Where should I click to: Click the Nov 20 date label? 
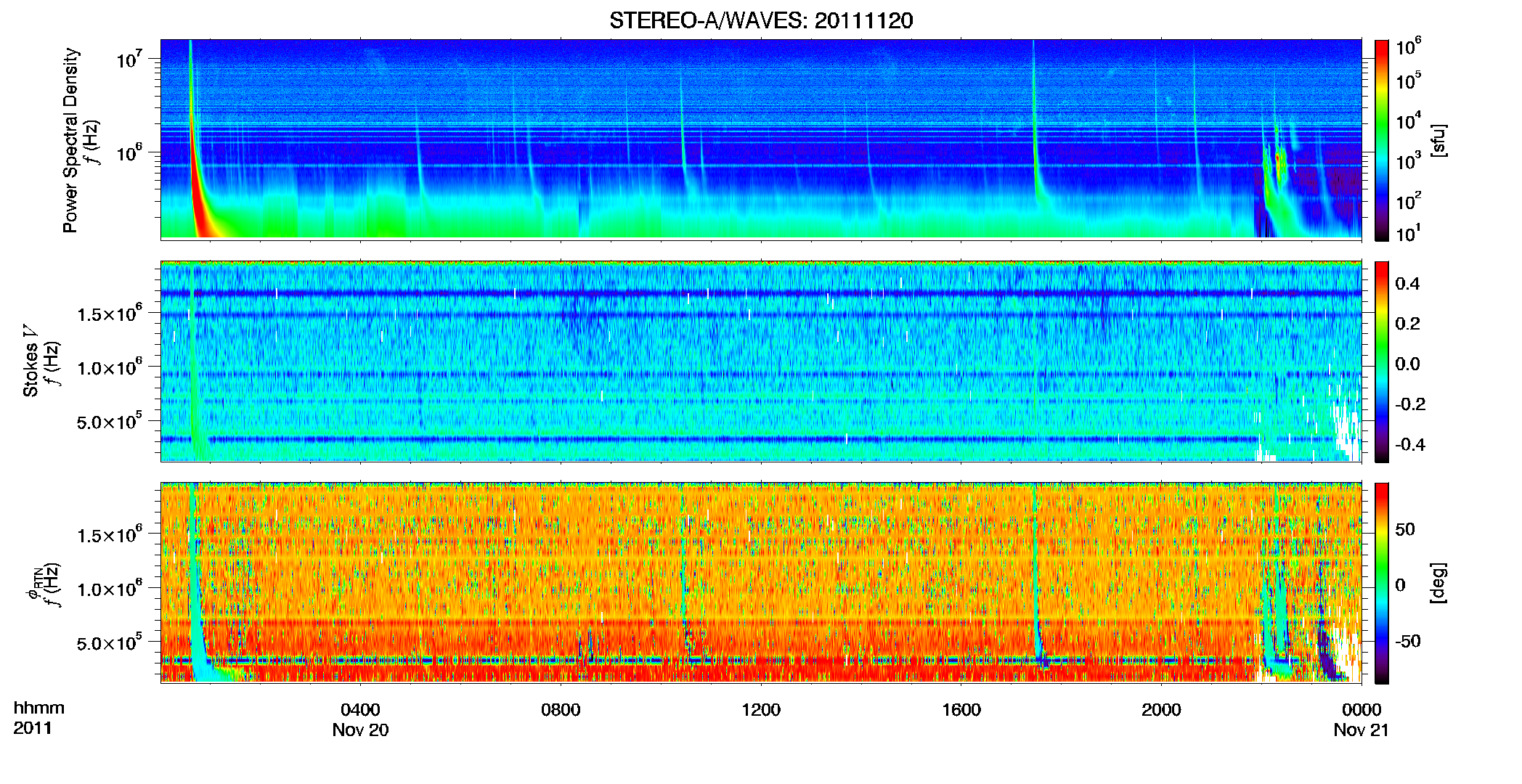360,730
